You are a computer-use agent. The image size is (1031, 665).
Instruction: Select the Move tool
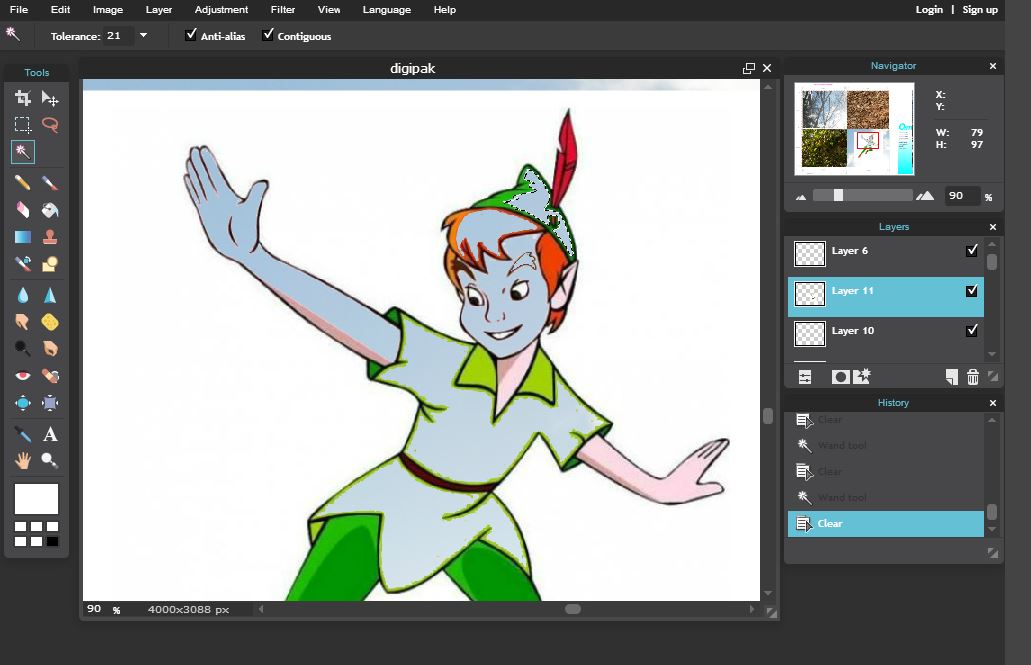tap(50, 98)
